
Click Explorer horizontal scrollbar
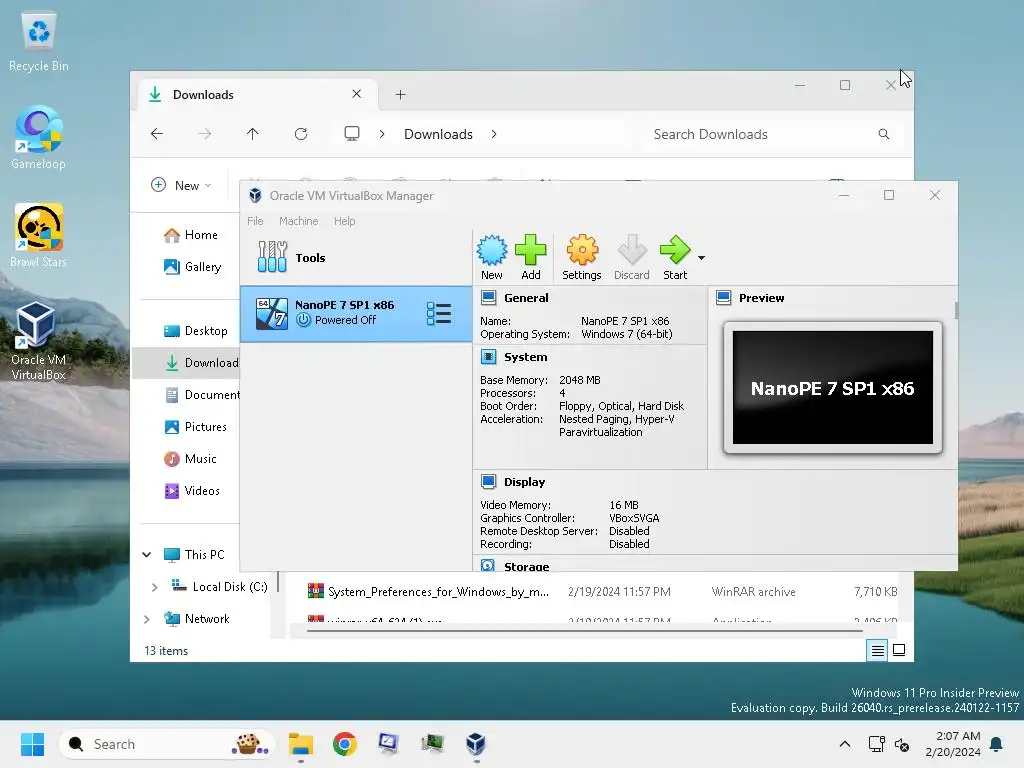click(x=584, y=631)
